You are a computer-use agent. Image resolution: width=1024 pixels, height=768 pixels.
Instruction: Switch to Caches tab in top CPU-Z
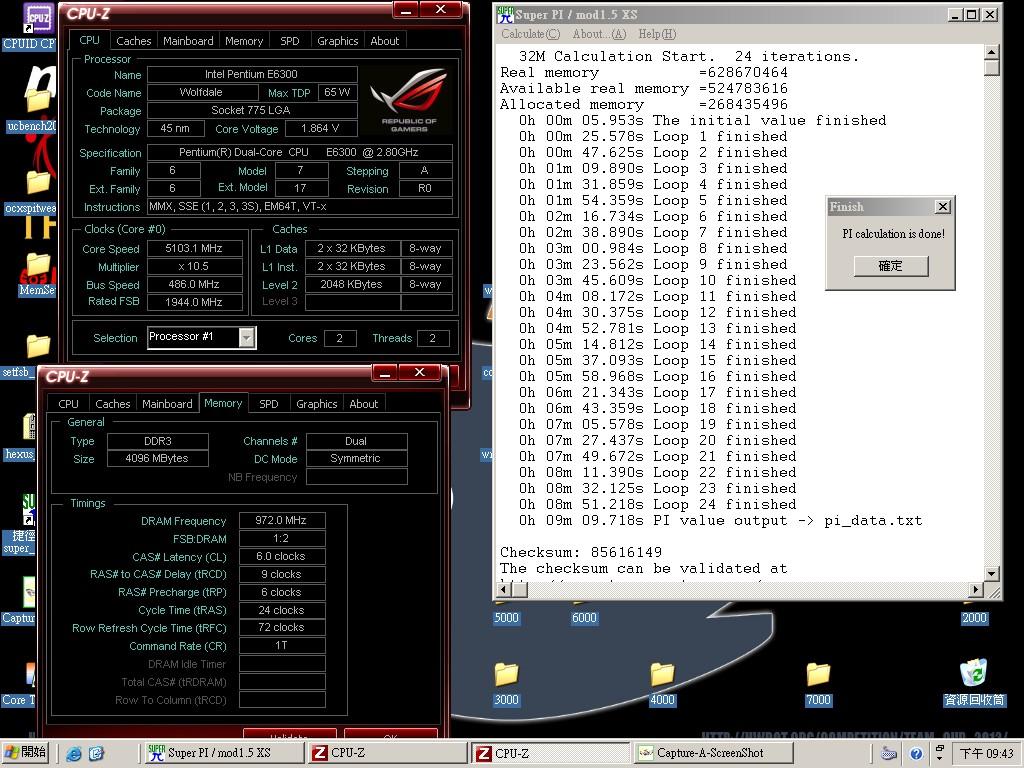tap(133, 41)
